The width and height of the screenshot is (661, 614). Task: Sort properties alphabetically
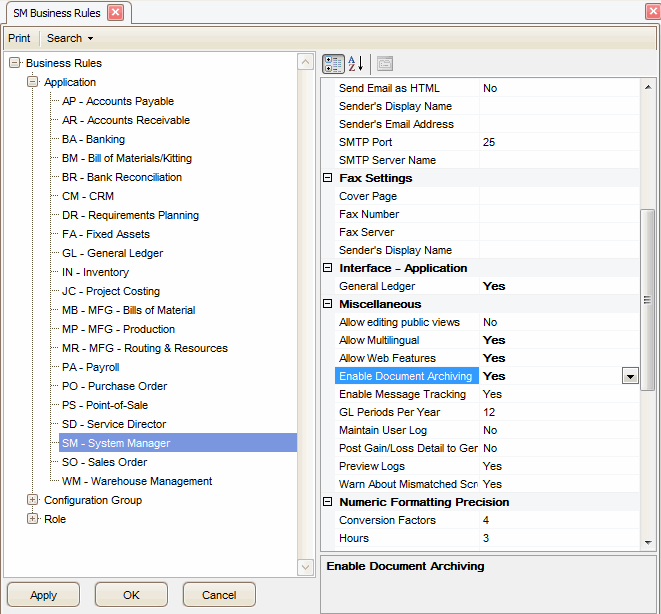click(355, 64)
